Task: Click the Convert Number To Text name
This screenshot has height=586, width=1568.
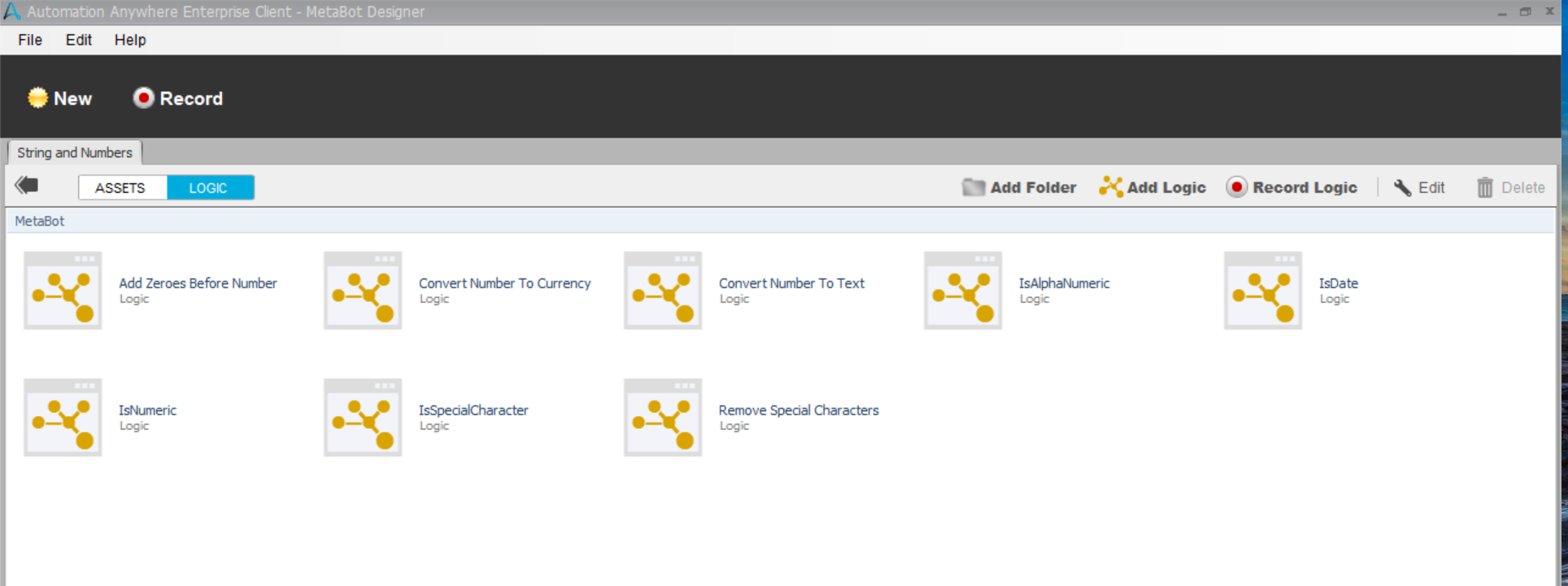Action: click(791, 283)
